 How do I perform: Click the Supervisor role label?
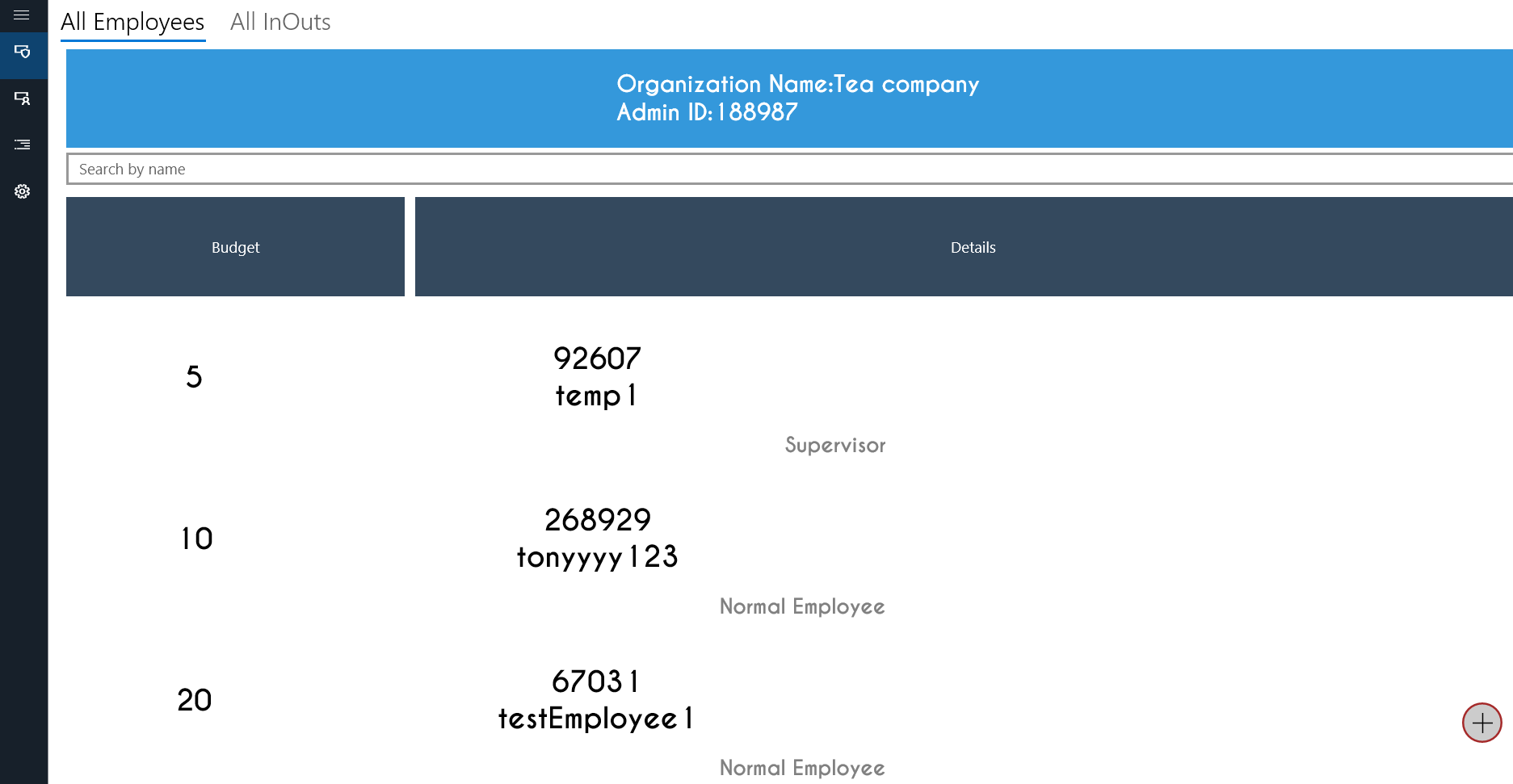835,445
